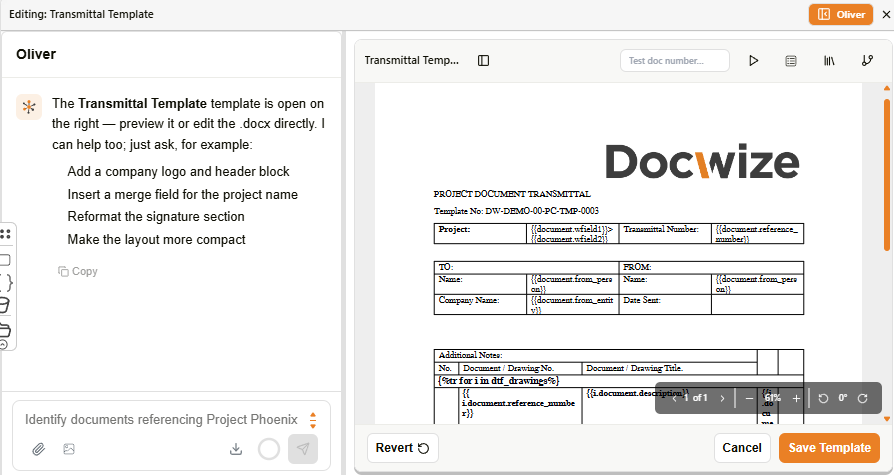Click the '1 of 1' page indicator
Viewport: 894px width, 475px height.
tap(696, 398)
